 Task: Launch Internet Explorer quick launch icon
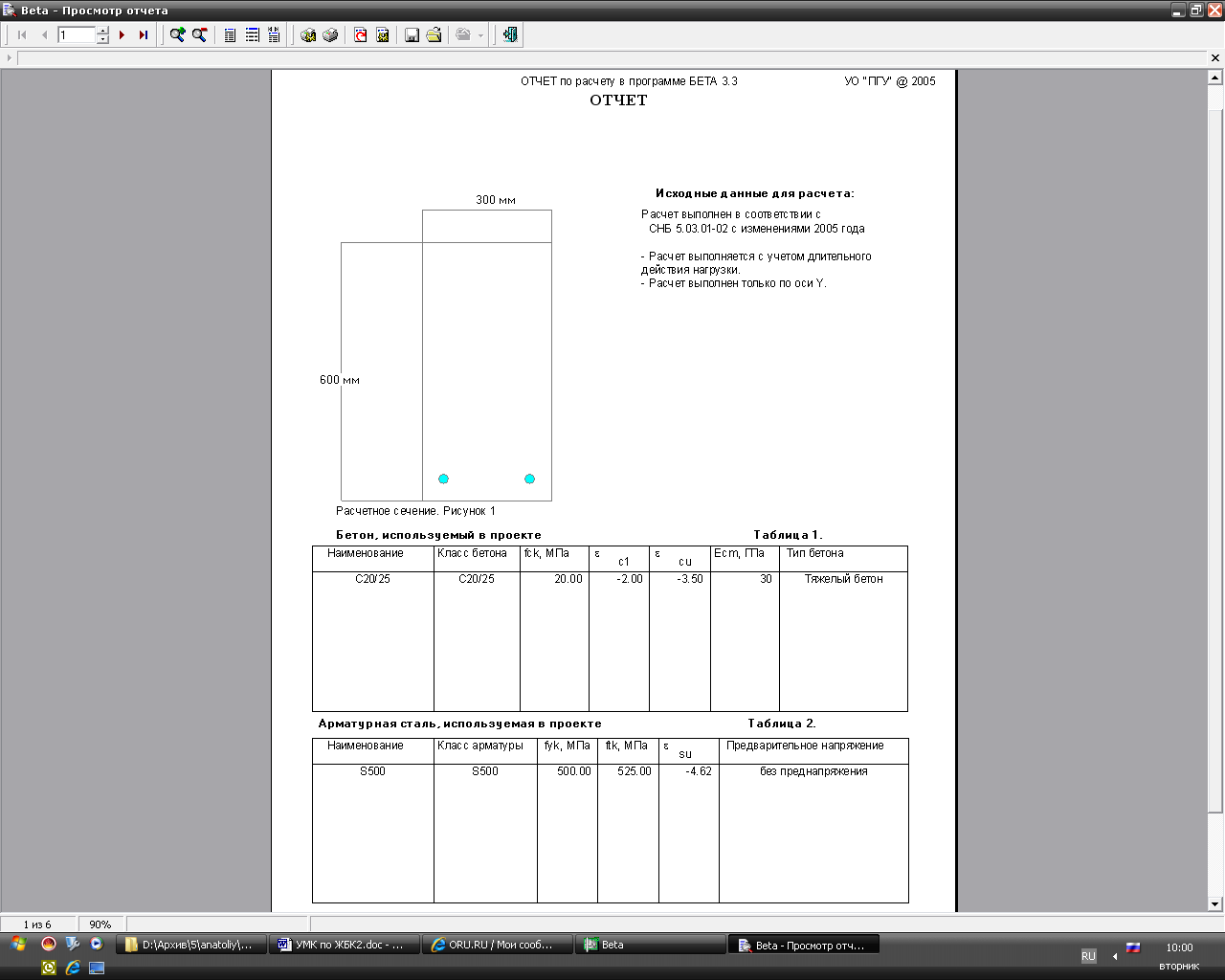[x=73, y=968]
